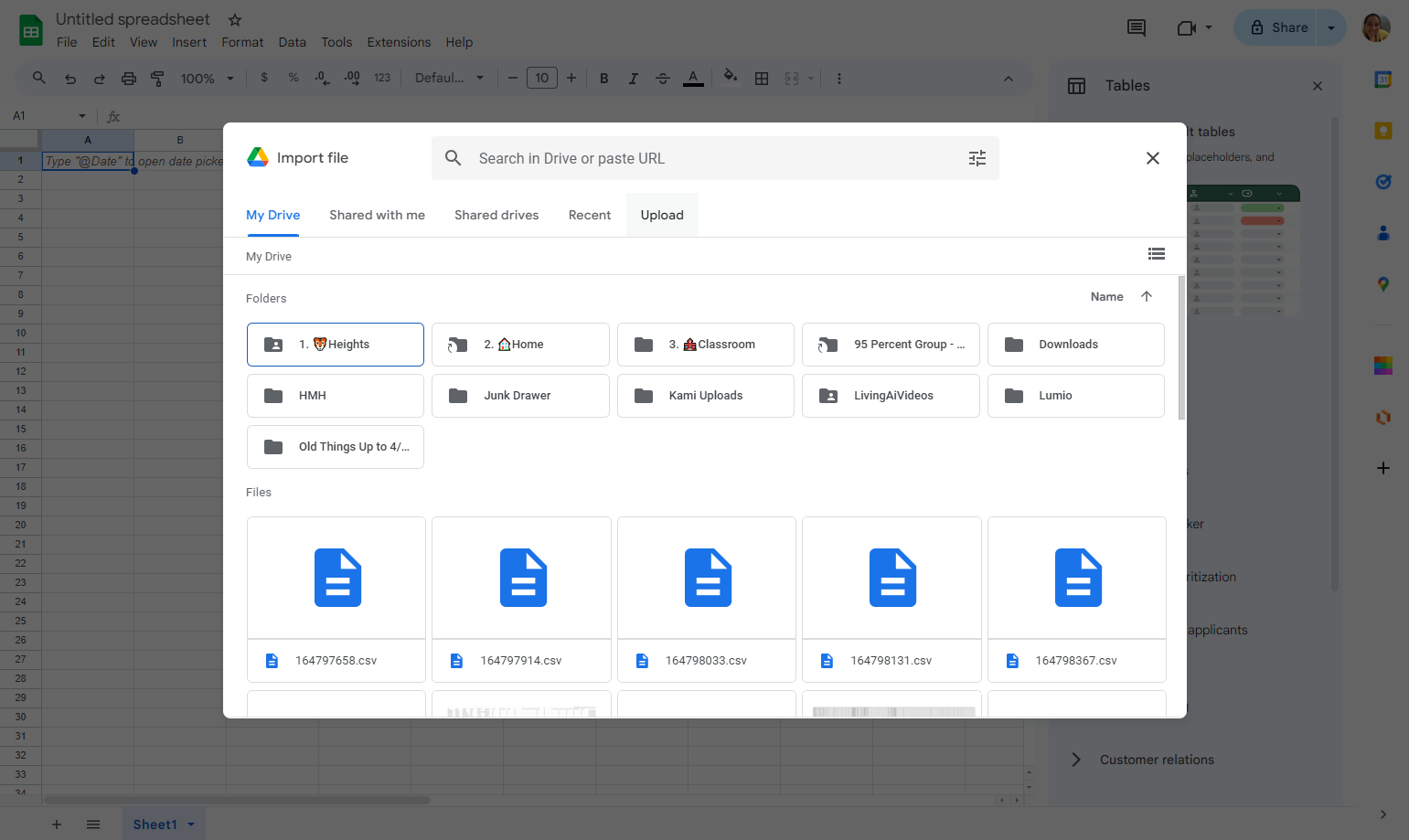Select the 164798033.csv file thumbnail
The image size is (1409, 840).
[707, 578]
